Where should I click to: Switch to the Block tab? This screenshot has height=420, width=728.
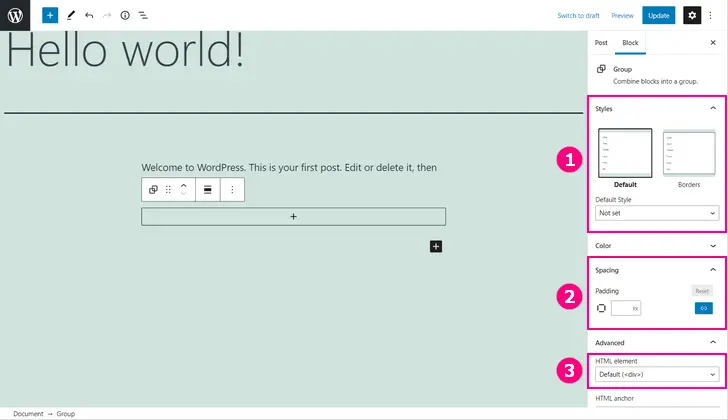(630, 43)
